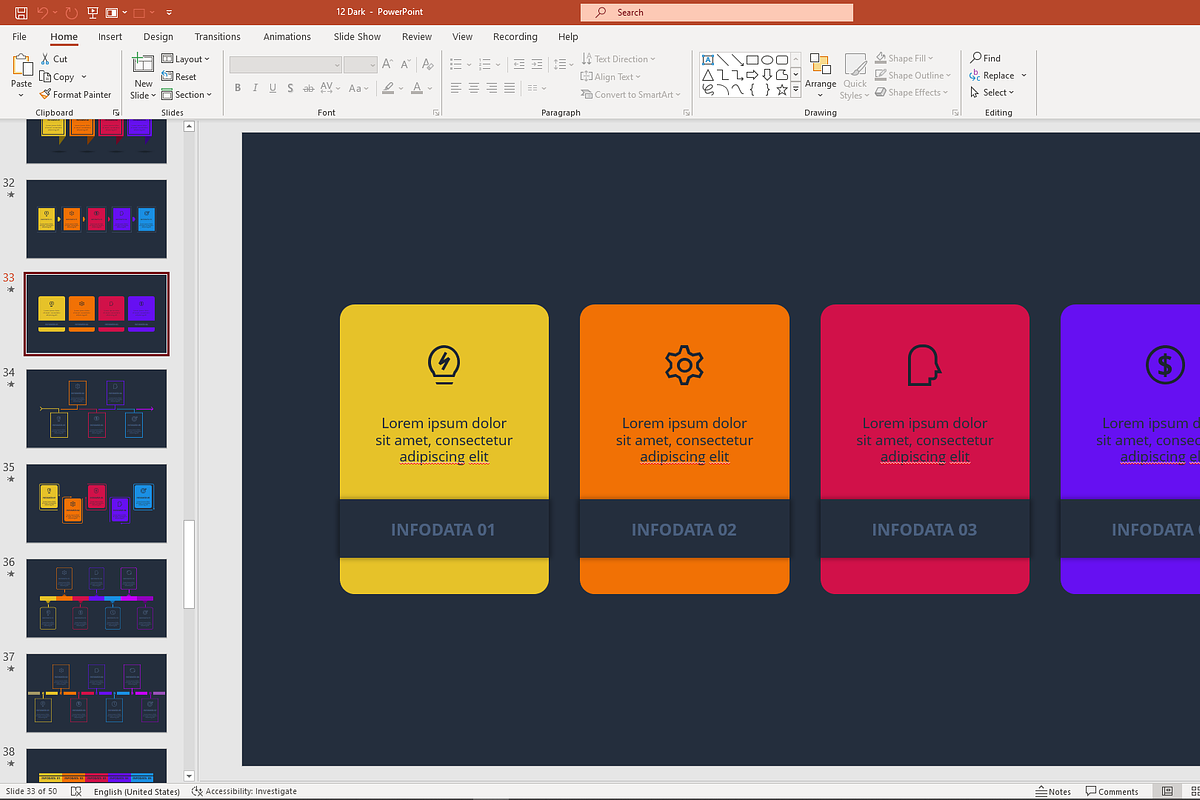The image size is (1200, 800).
Task: Switch to the Animations tab
Action: point(287,37)
